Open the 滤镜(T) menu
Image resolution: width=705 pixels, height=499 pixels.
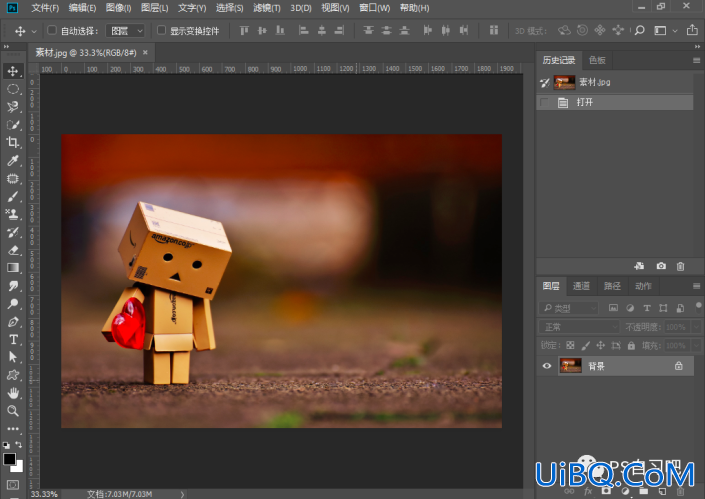pos(267,8)
